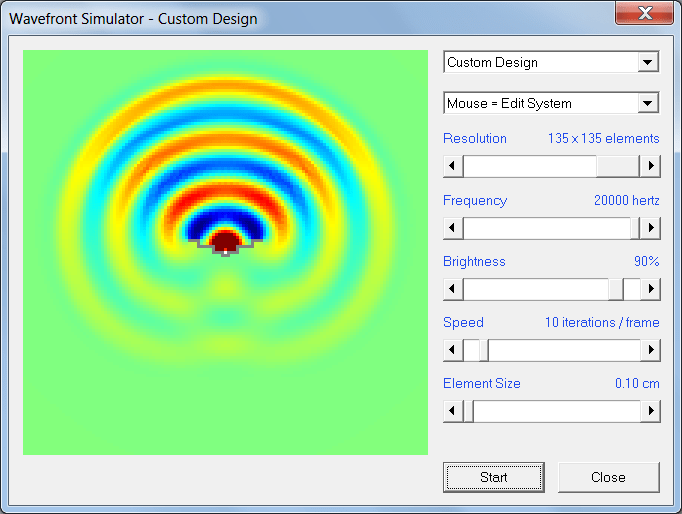Click the Close button
Image resolution: width=682 pixels, height=514 pixels.
click(608, 477)
